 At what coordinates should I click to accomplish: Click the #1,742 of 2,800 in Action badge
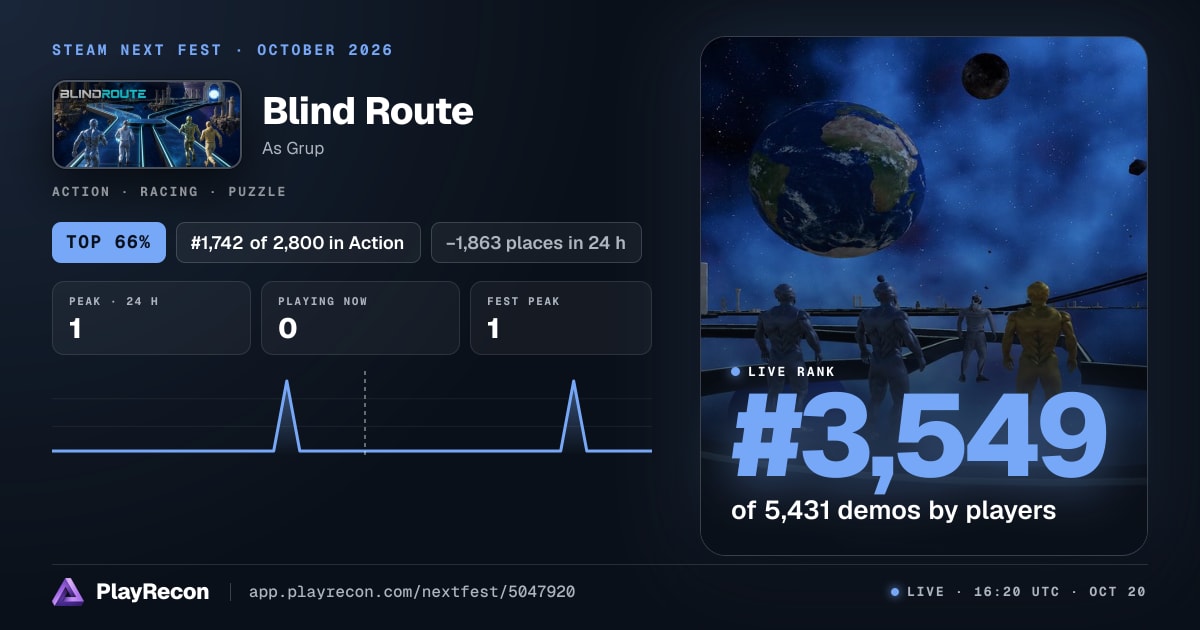[x=298, y=242]
